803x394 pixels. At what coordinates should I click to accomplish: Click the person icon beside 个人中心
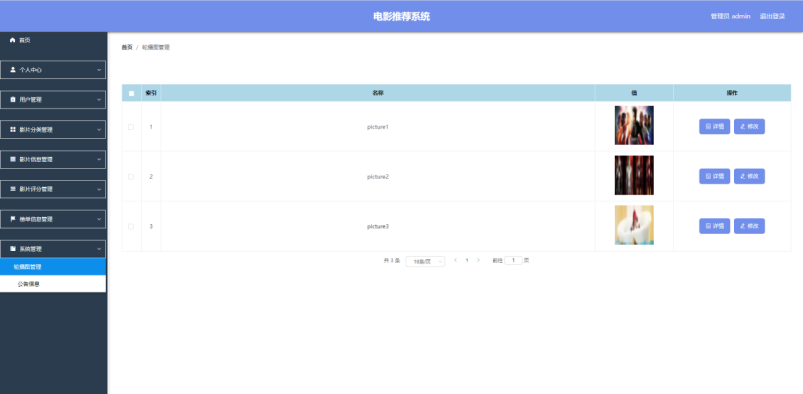(13, 70)
